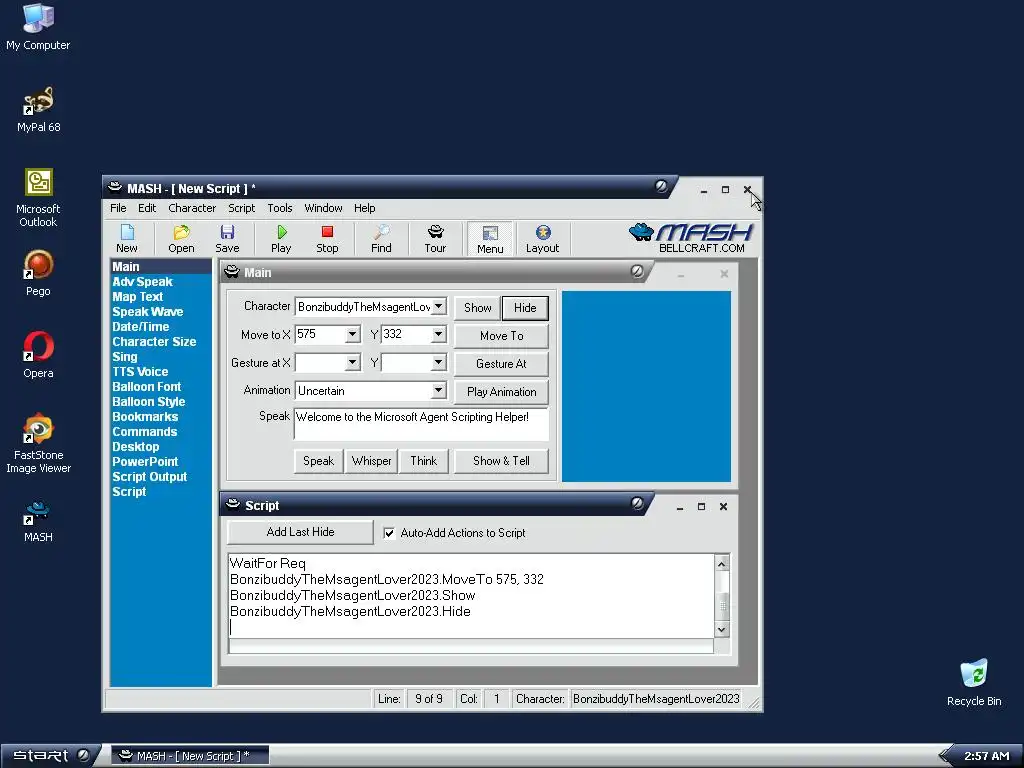
Task: Select Speak Wave in the sidebar
Action: point(148,312)
